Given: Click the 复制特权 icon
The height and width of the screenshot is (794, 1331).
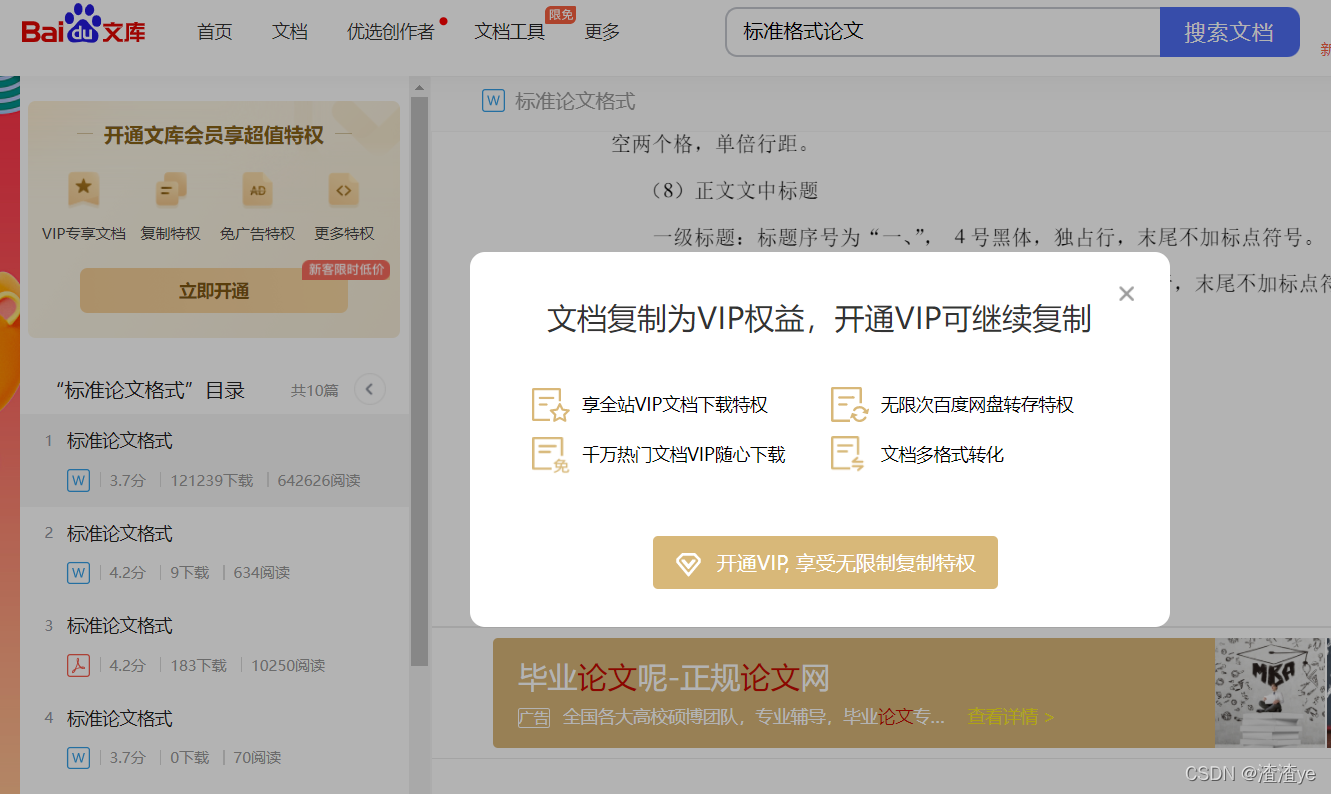Looking at the screenshot, I should 171,189.
